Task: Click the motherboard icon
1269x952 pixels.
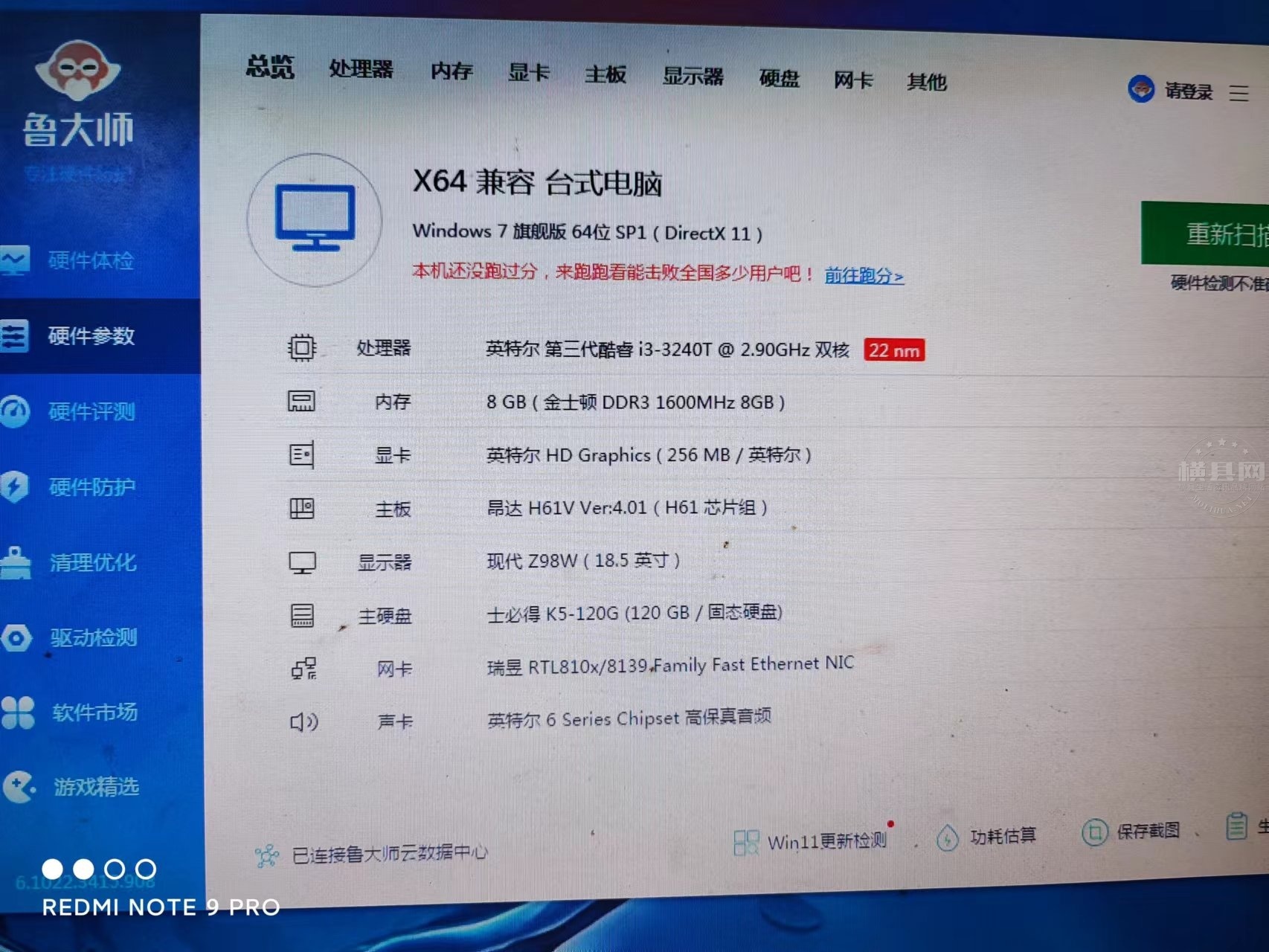Action: (301, 509)
